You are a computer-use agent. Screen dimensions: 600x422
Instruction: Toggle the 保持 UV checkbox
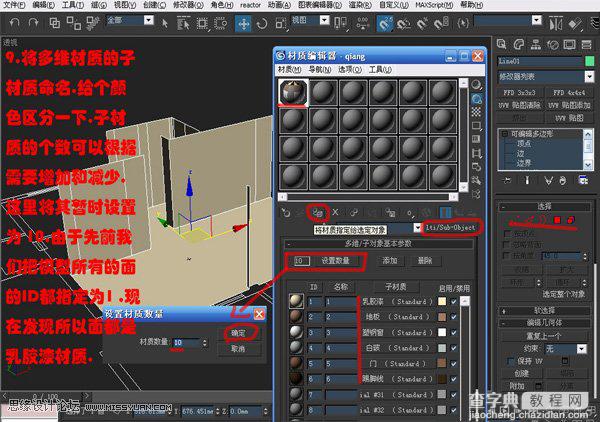click(510, 361)
